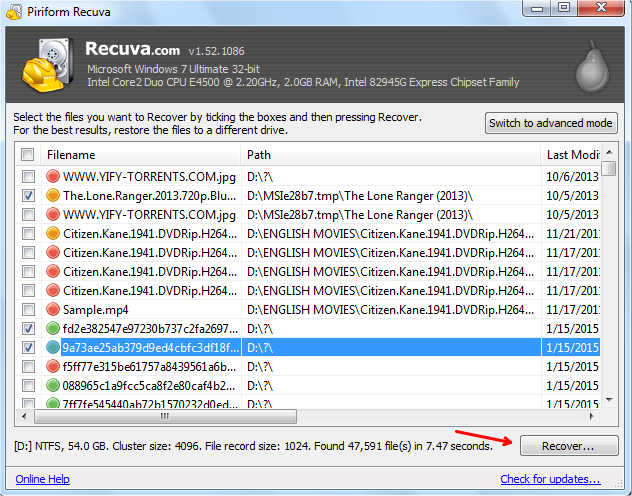
Task: Tick checkbox for the 11/21 Citizen.Kane row
Action: point(28,233)
